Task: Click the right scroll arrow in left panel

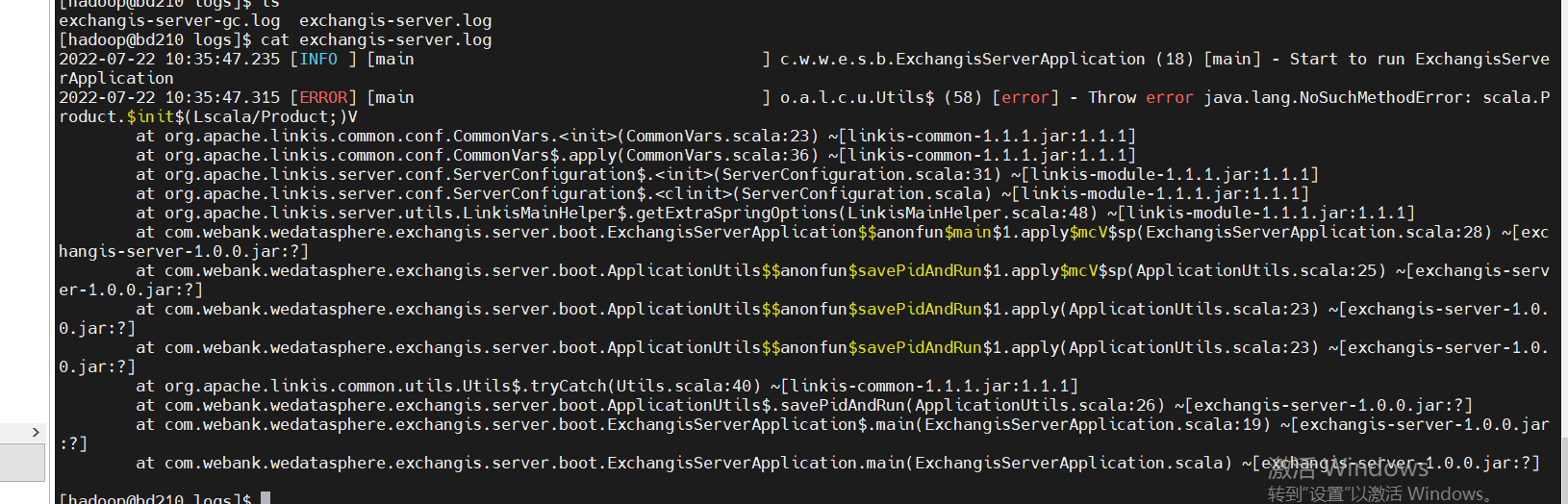Action: point(36,433)
